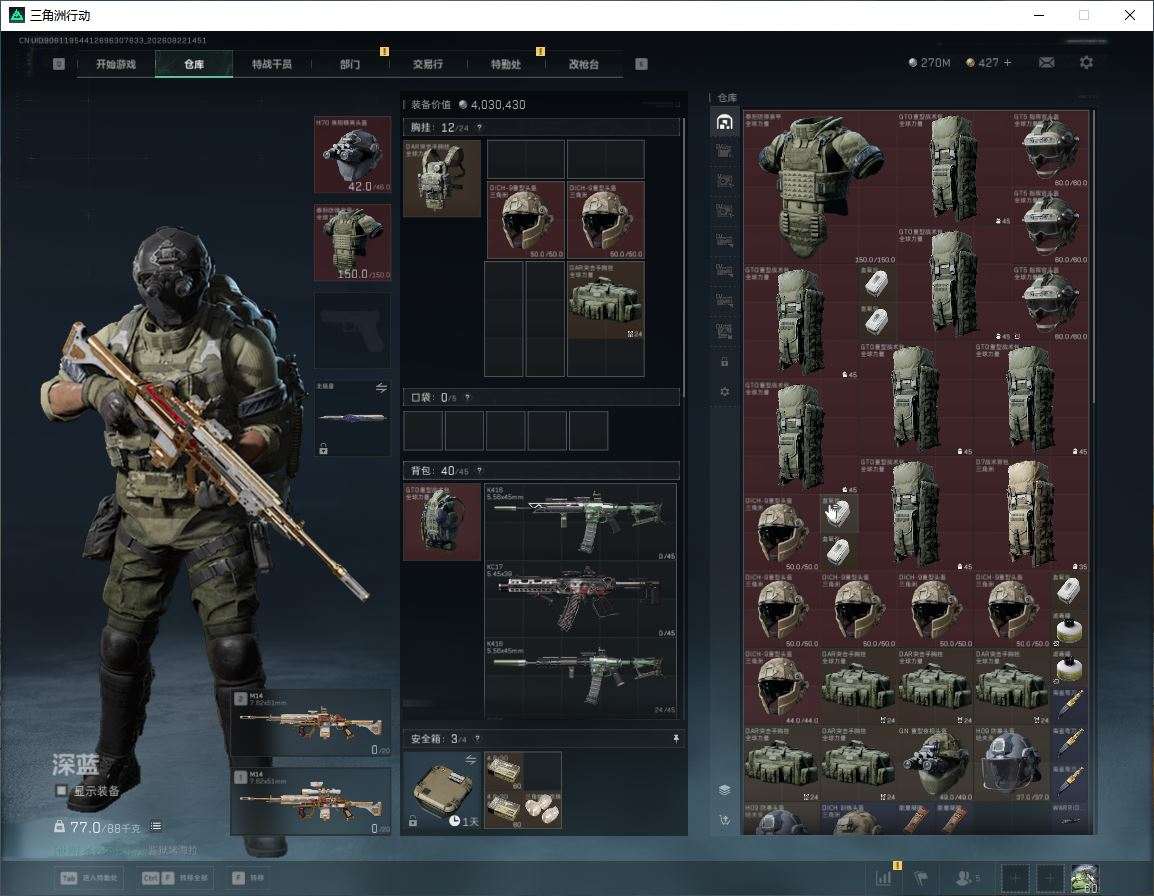
Task: Select the lower M14 weapon with scope
Action: tap(311, 801)
